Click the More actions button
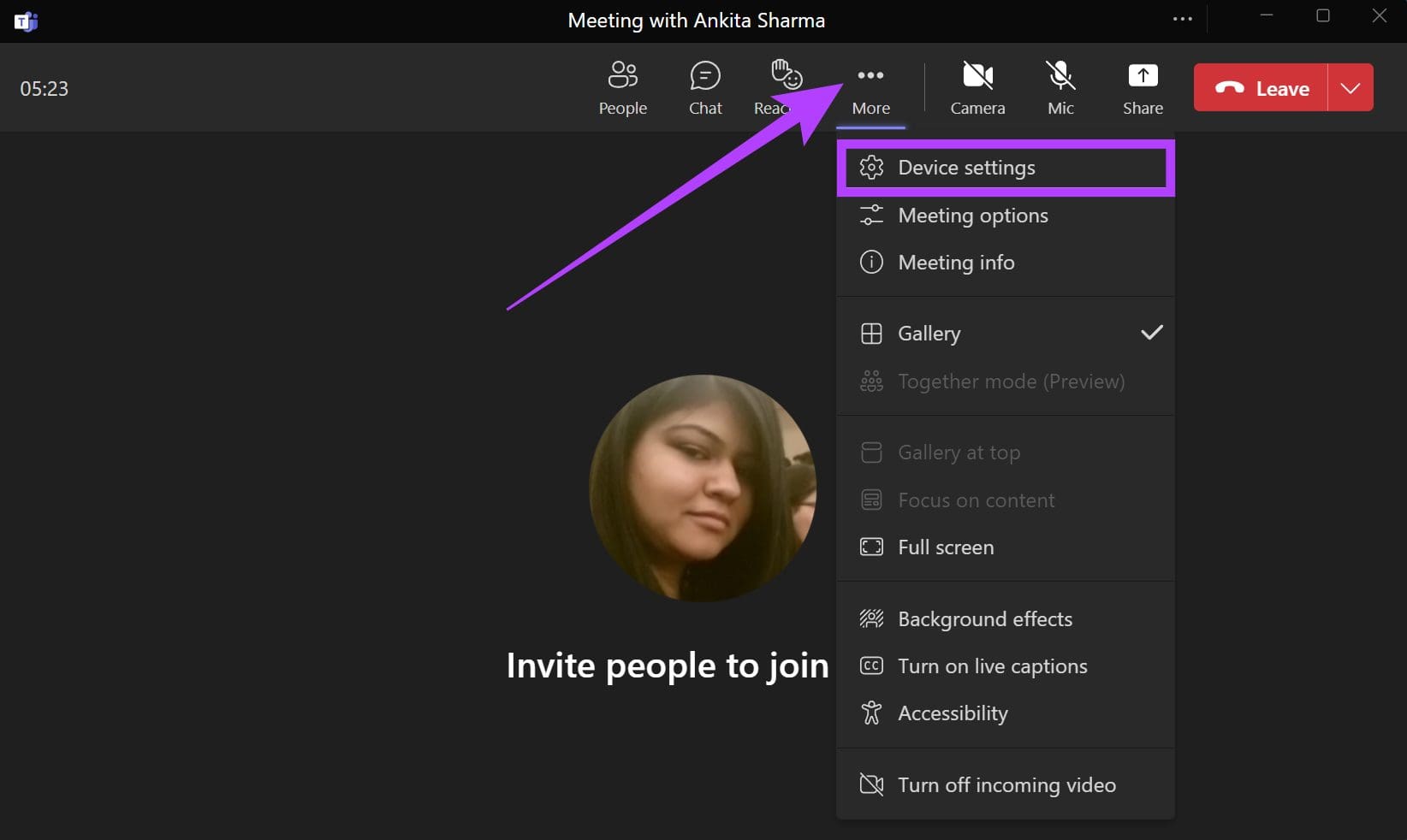The image size is (1407, 840). pos(870,88)
